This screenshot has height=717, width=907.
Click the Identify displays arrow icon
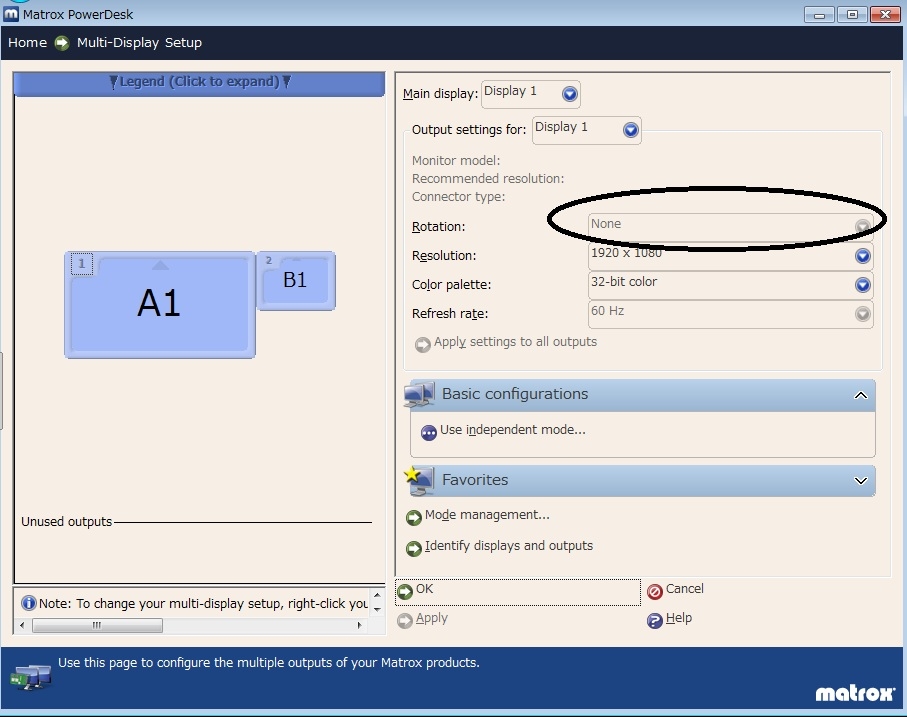pyautogui.click(x=414, y=548)
